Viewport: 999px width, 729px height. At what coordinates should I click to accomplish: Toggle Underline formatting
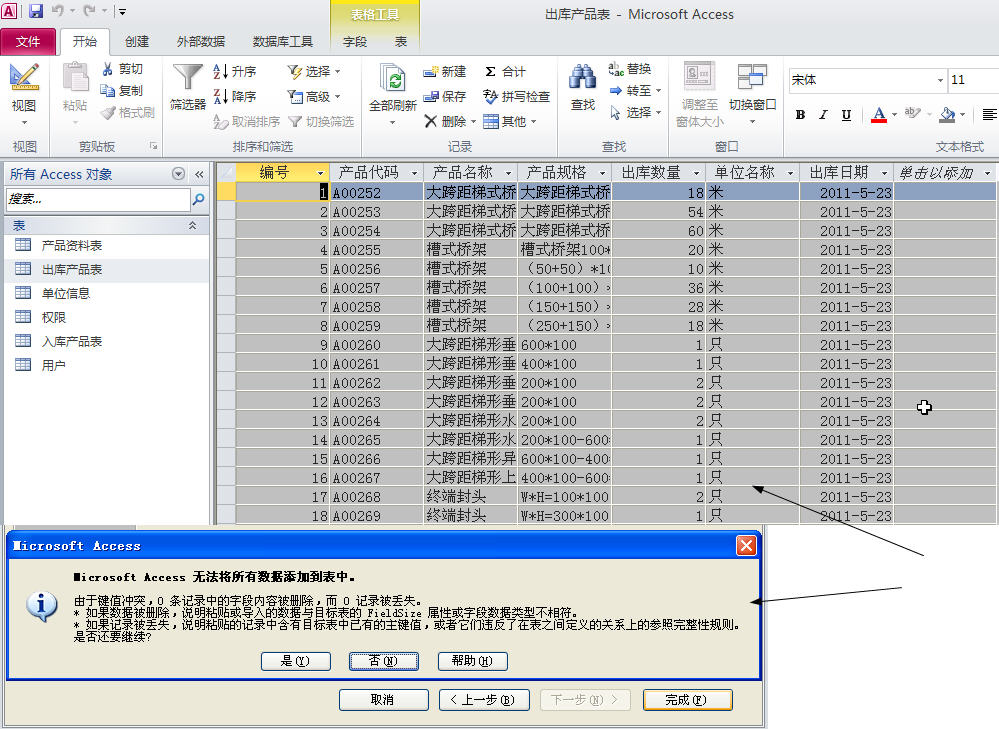click(846, 115)
